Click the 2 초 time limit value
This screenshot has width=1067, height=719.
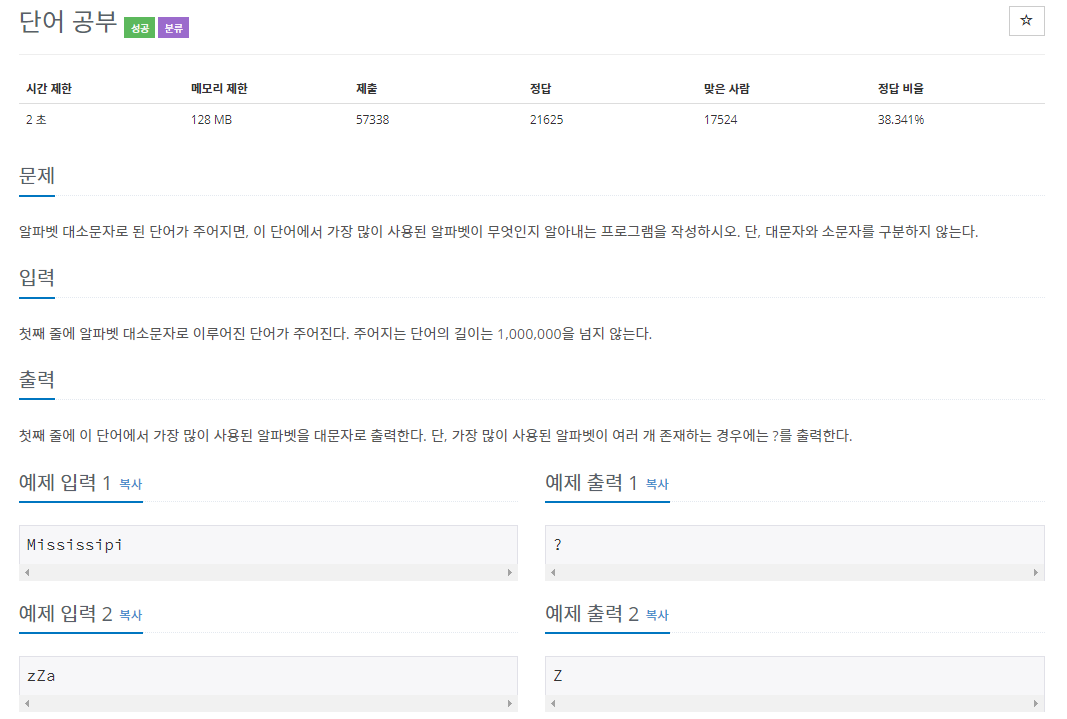36,120
